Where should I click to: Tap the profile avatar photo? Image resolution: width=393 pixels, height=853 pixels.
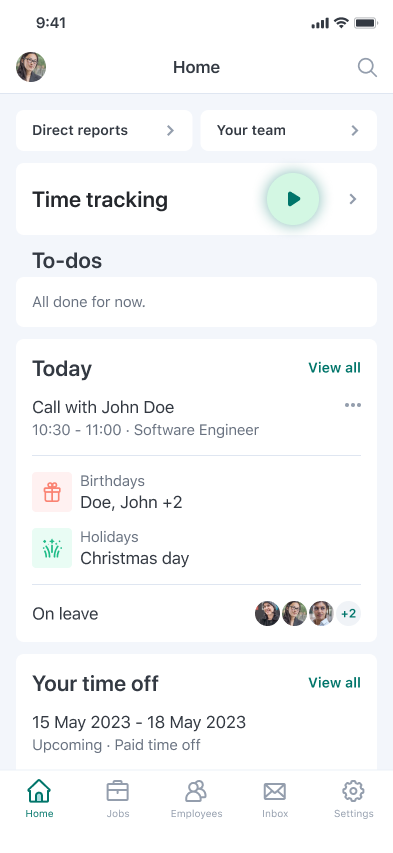tap(31, 67)
